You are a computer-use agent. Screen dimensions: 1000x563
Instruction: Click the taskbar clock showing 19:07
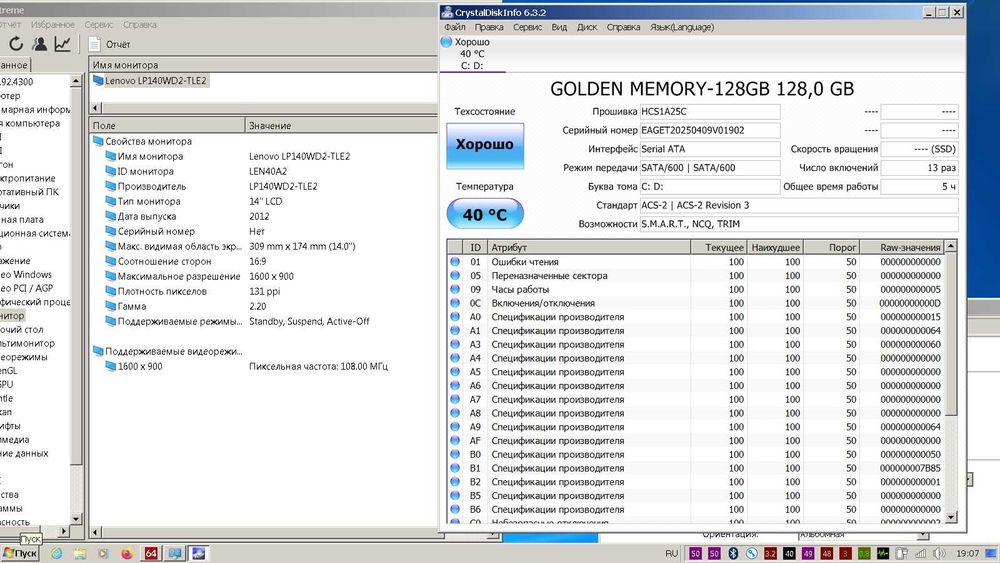pos(967,553)
